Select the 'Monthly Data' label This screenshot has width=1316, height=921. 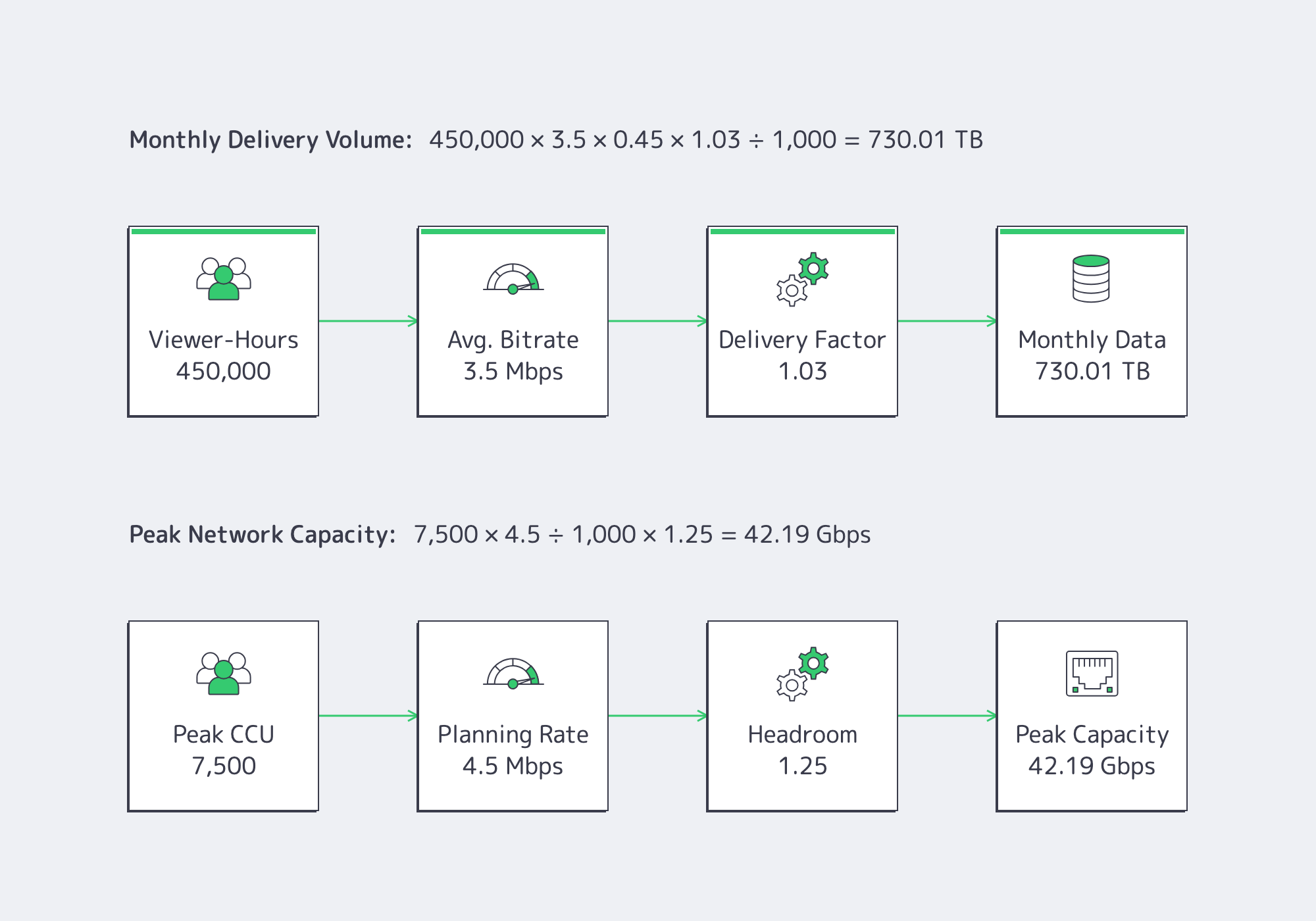[1092, 340]
